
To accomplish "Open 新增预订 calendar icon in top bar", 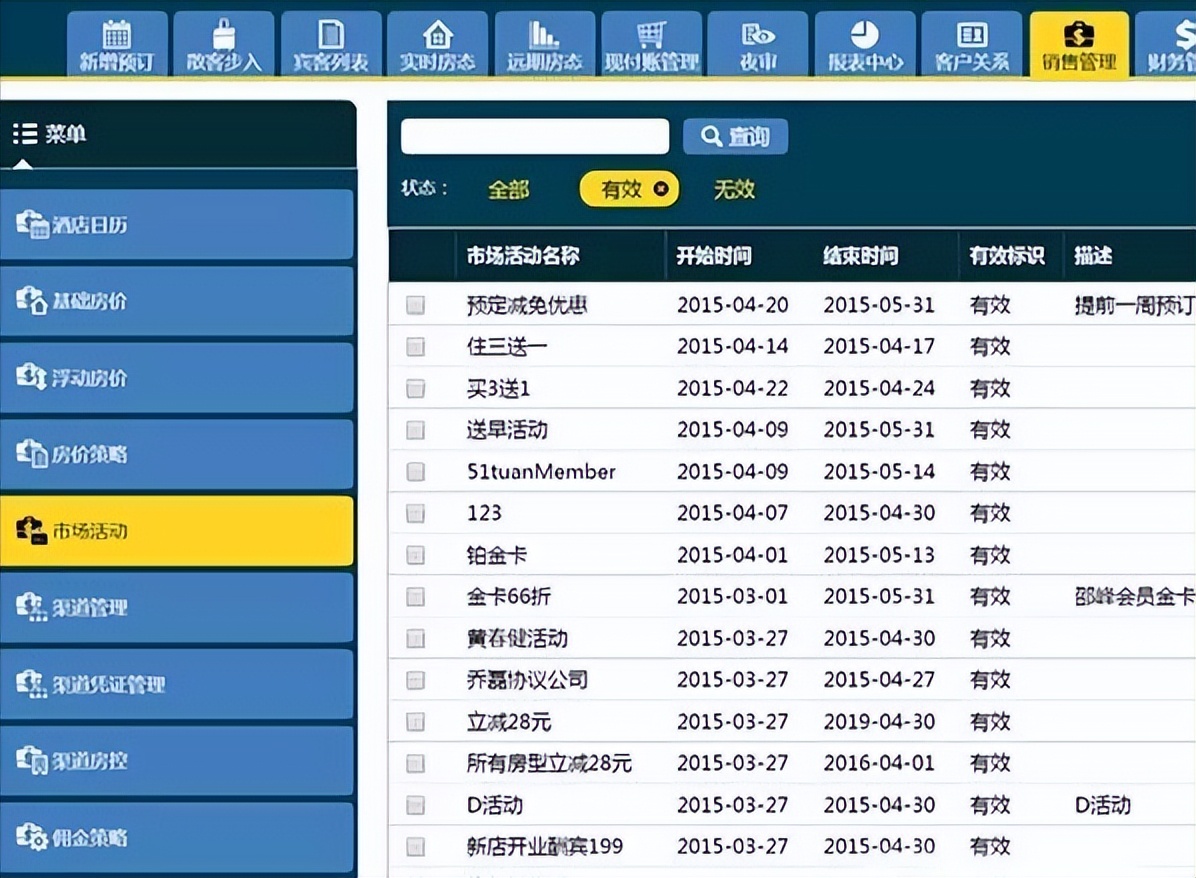I will coord(117,34).
